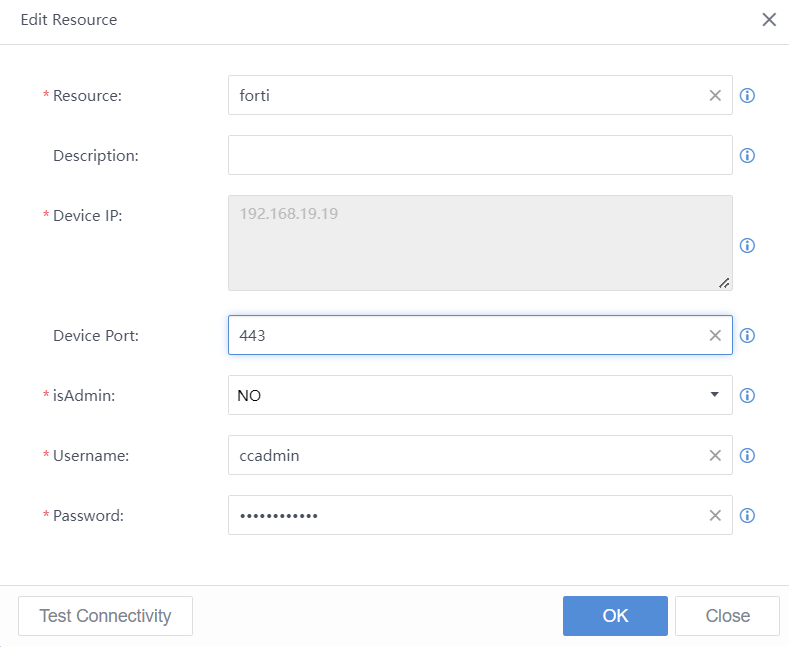789x647 pixels.
Task: Click into the Description text field
Action: click(480, 155)
